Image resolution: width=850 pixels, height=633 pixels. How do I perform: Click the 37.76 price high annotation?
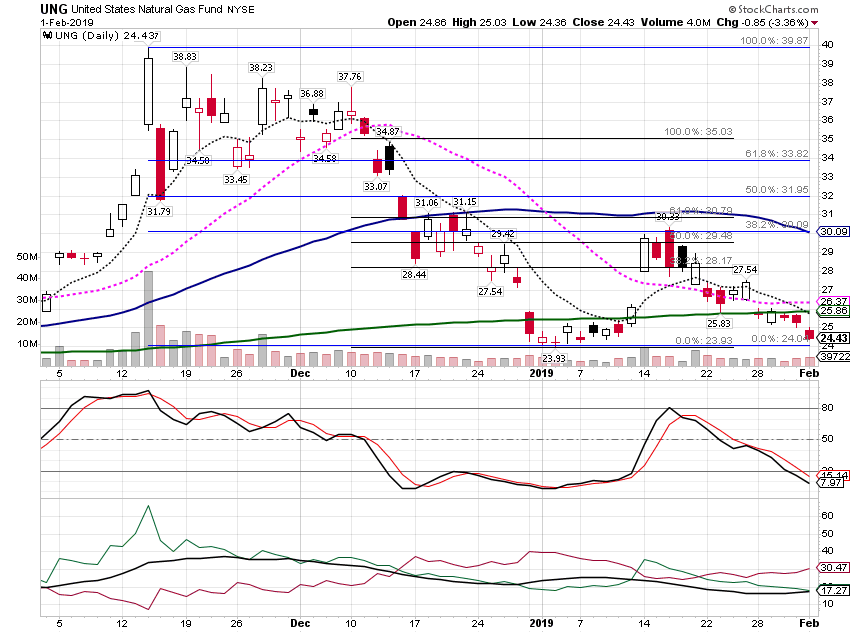350,76
